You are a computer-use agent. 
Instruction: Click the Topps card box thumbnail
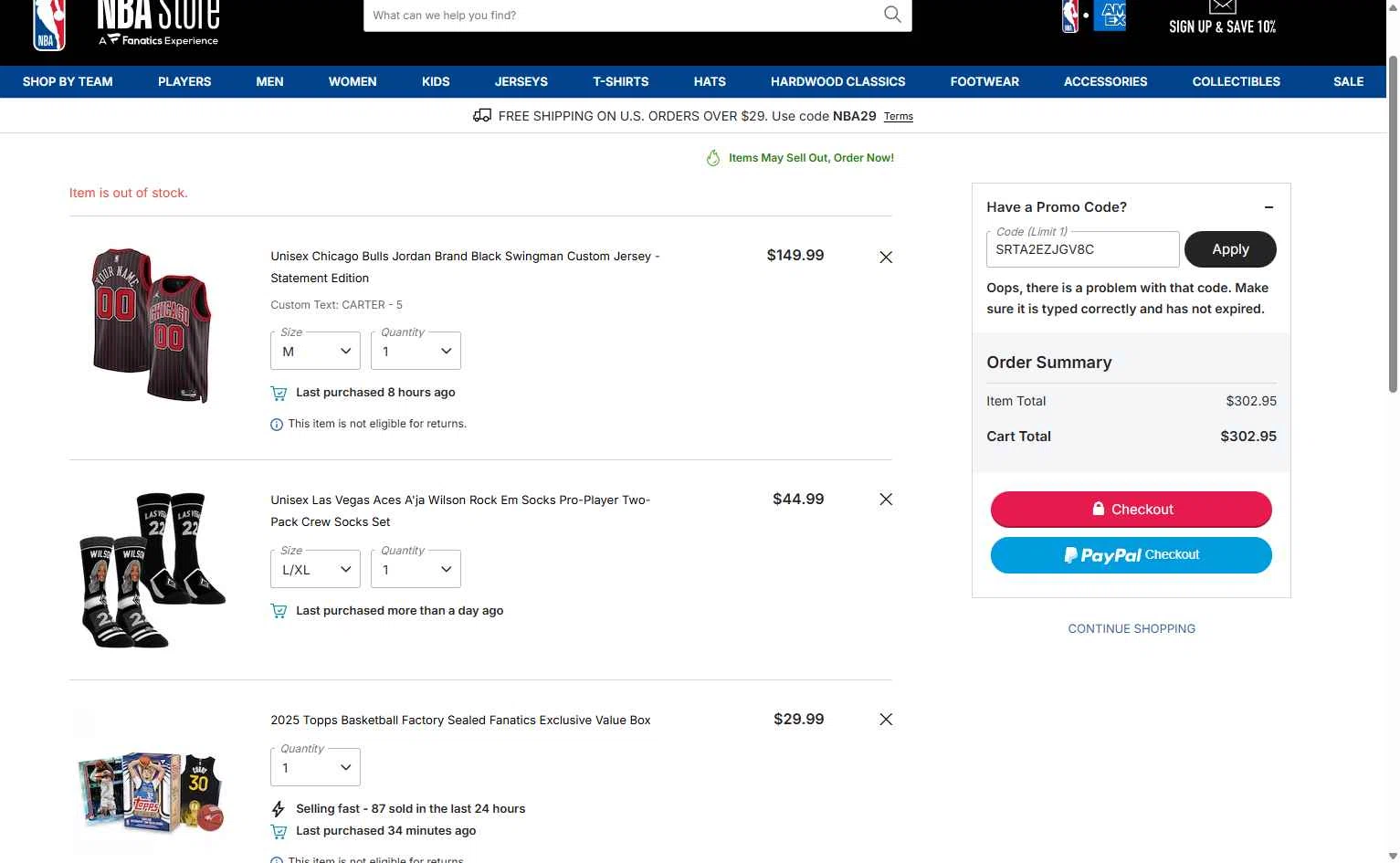coord(152,792)
